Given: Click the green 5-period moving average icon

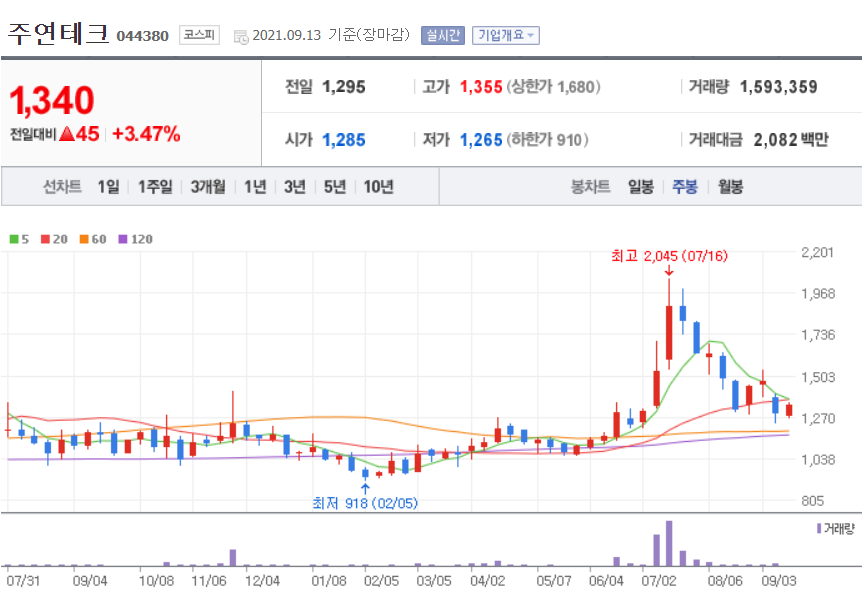Looking at the screenshot, I should click(x=13, y=240).
